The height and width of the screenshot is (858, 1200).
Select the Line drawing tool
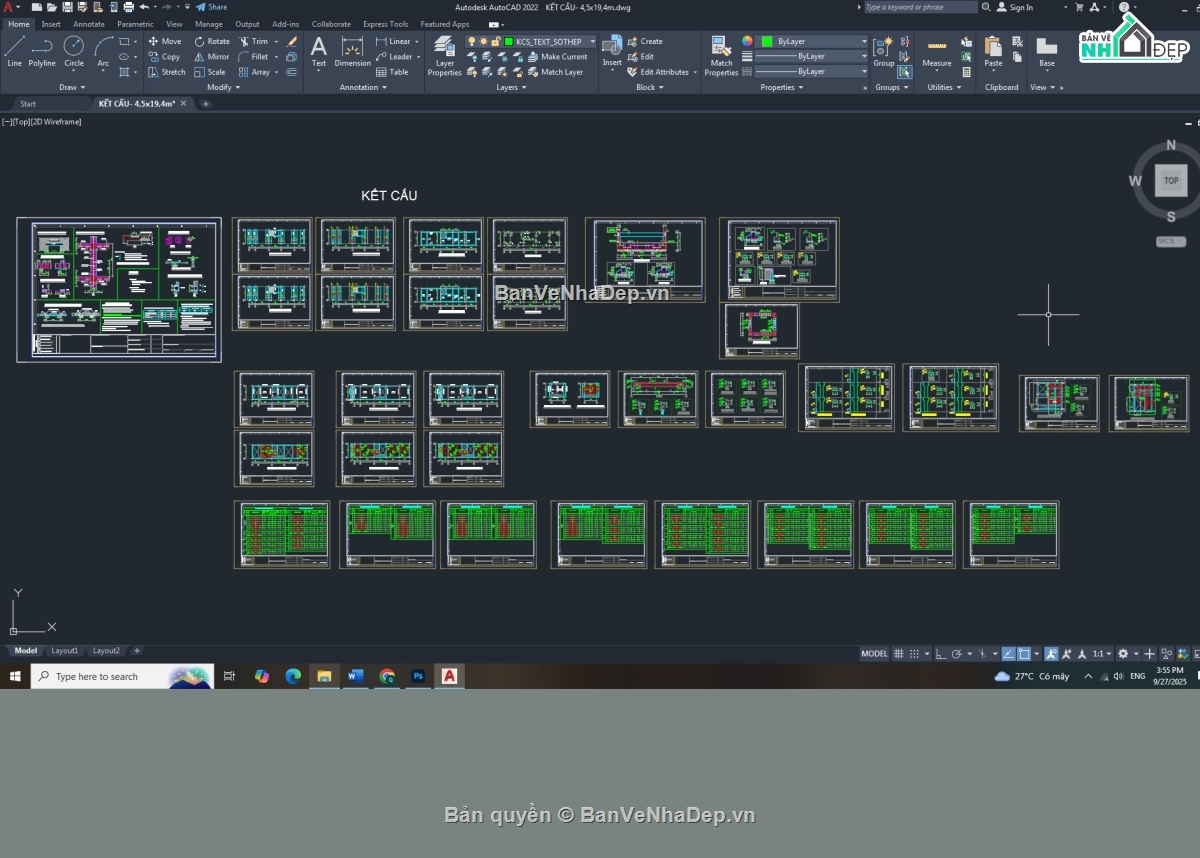pos(14,51)
